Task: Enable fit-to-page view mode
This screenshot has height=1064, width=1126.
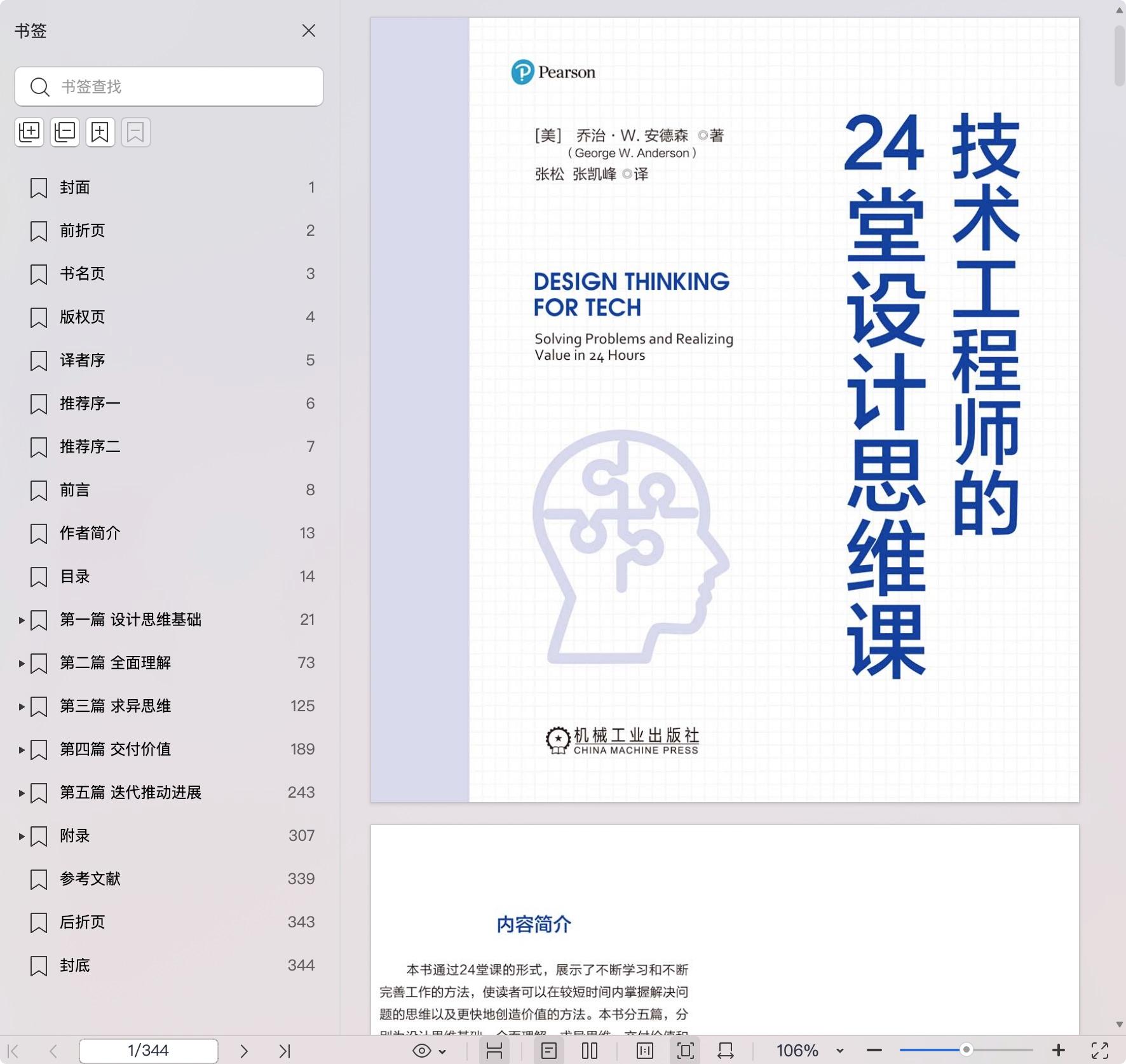Action: (x=685, y=1051)
